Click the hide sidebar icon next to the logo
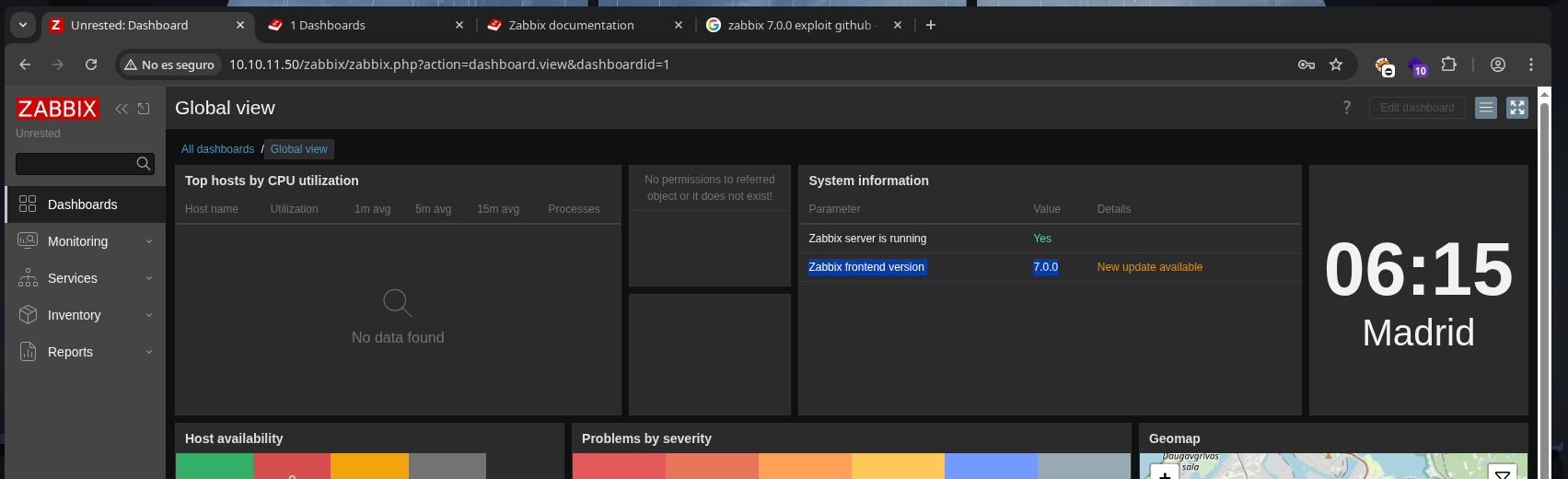 [144, 109]
